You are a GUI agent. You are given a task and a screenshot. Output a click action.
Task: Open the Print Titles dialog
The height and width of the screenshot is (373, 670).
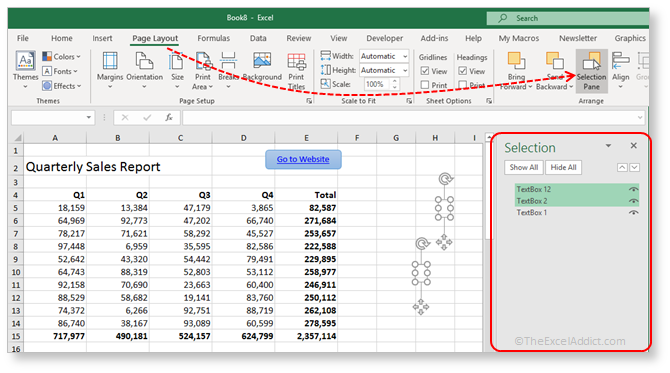tap(296, 70)
